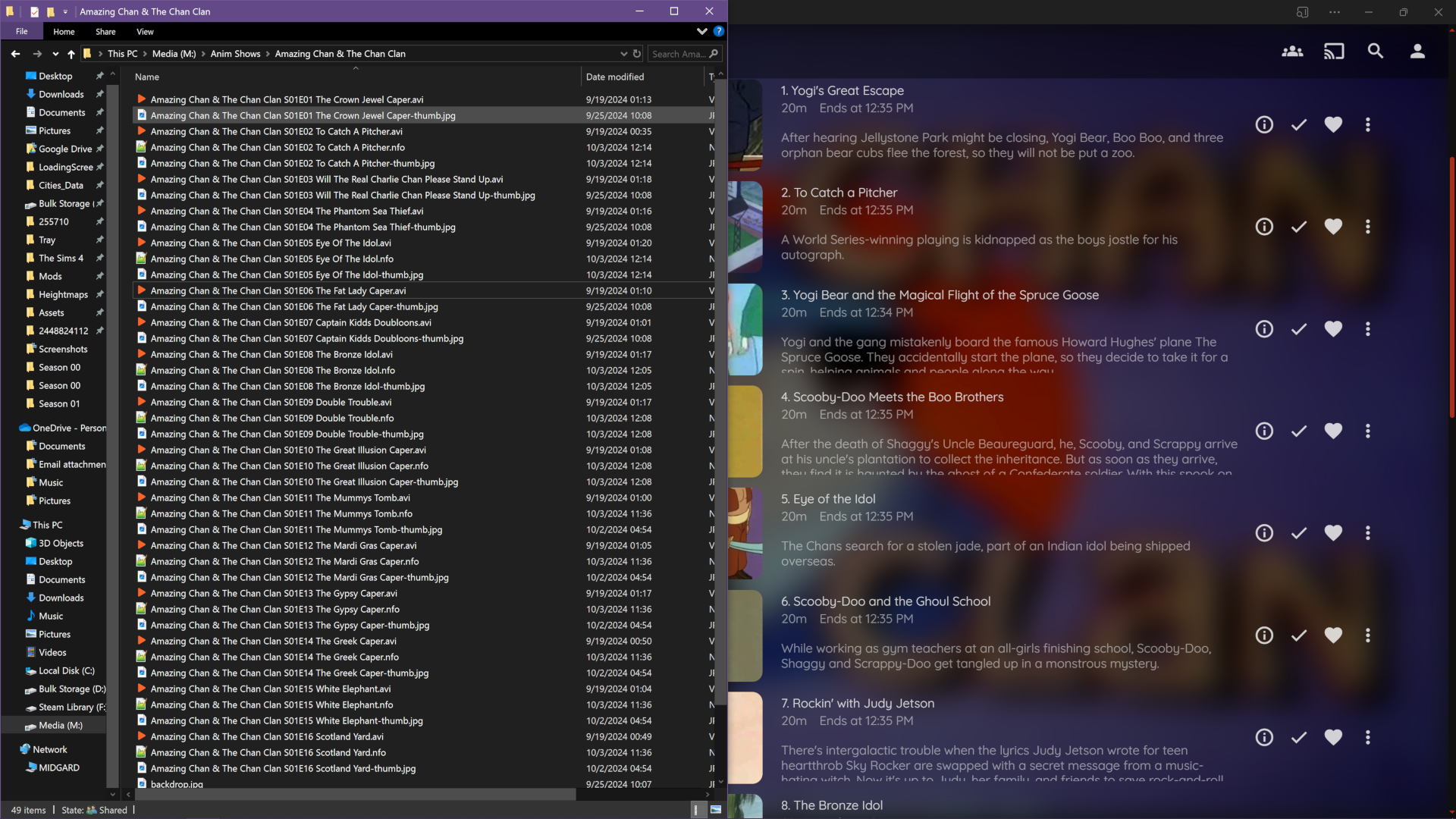Open the user profile icon
The height and width of the screenshot is (819, 1456).
(1417, 52)
